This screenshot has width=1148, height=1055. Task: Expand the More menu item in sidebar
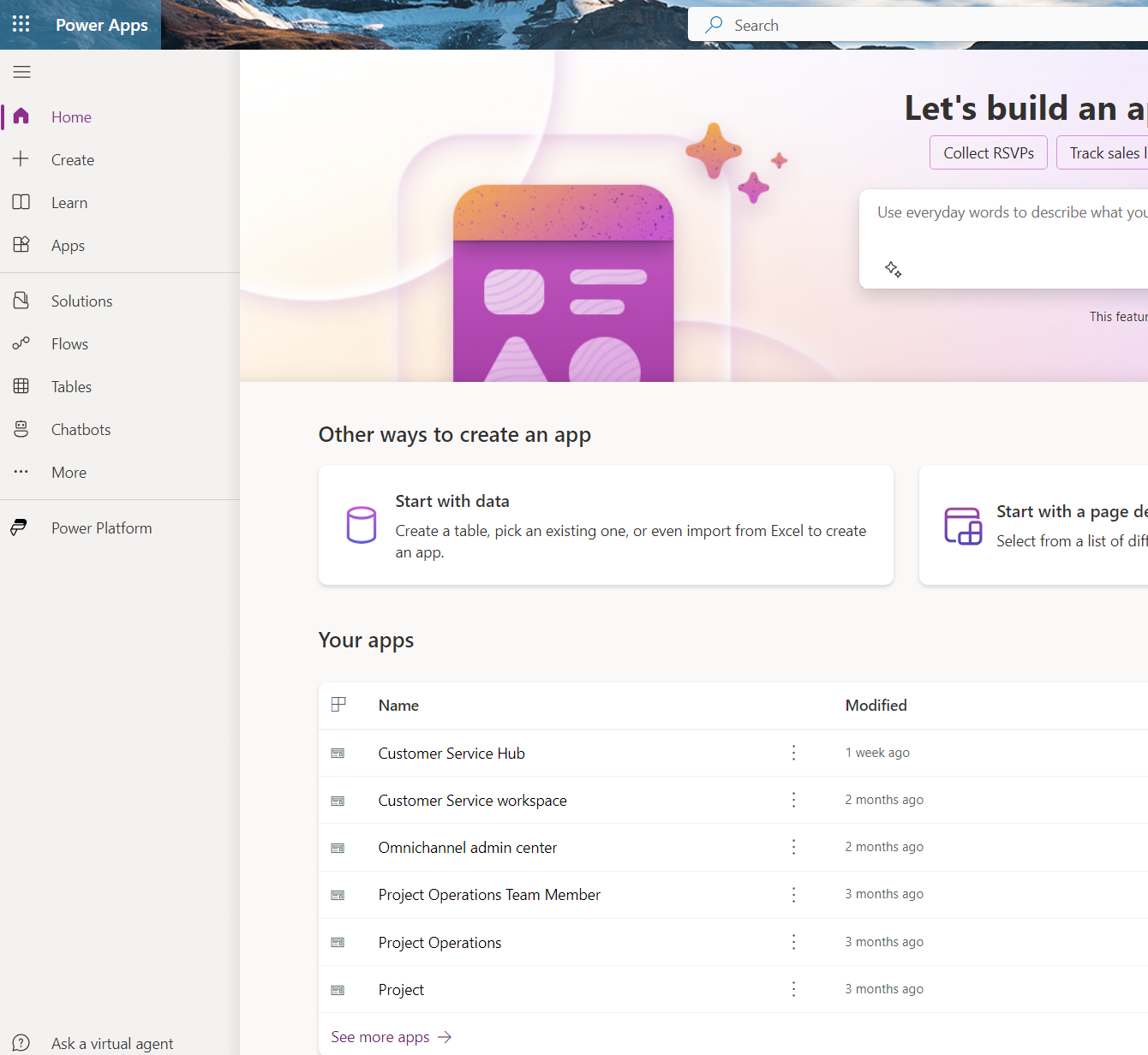(x=120, y=472)
